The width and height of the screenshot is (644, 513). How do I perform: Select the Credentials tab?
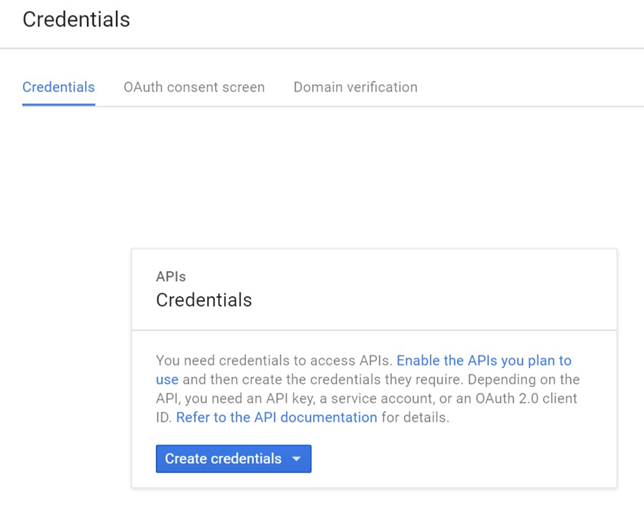click(x=58, y=87)
